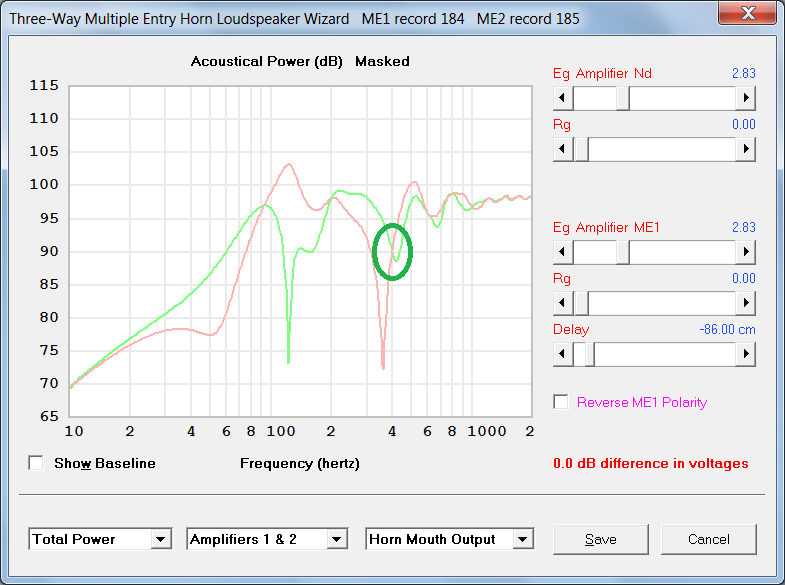The height and width of the screenshot is (585, 785).
Task: Click right arrow of Eg Amplifier ME1 slider
Action: [745, 252]
